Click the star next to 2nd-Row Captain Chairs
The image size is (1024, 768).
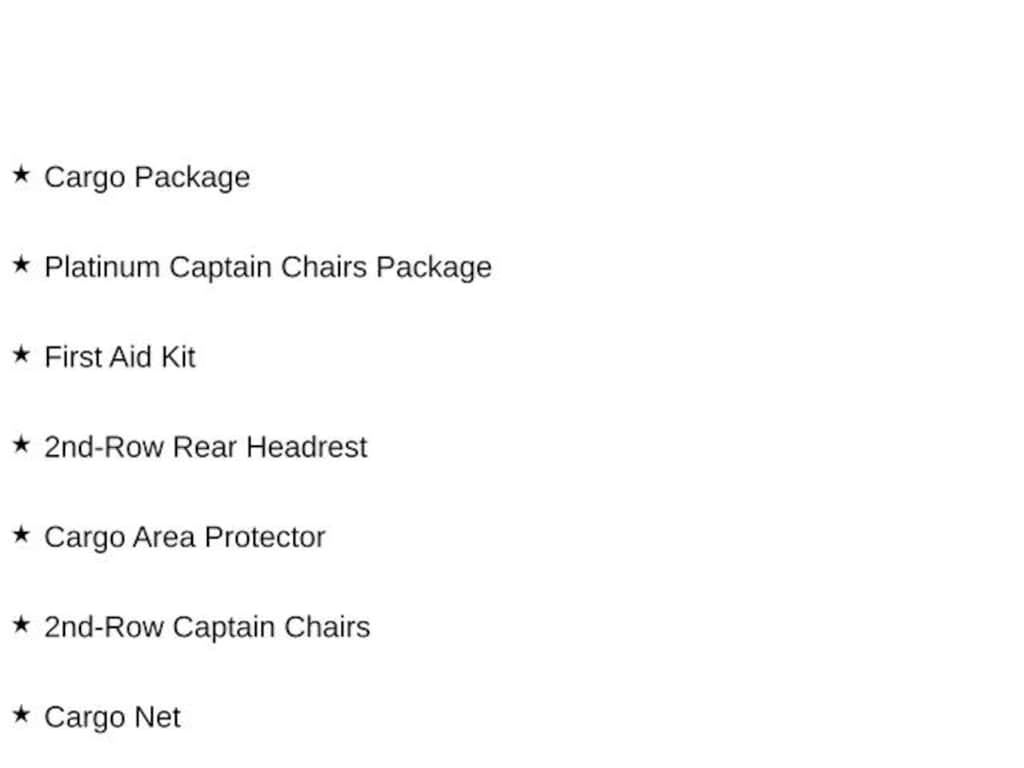21,625
